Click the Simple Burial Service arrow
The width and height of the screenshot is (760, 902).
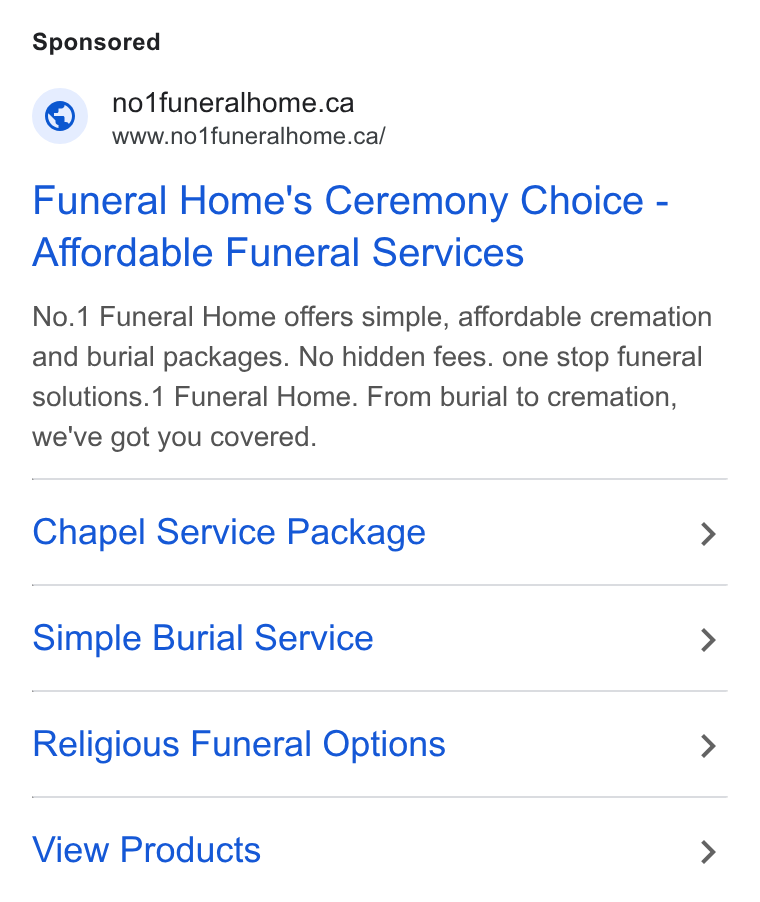[x=708, y=640]
